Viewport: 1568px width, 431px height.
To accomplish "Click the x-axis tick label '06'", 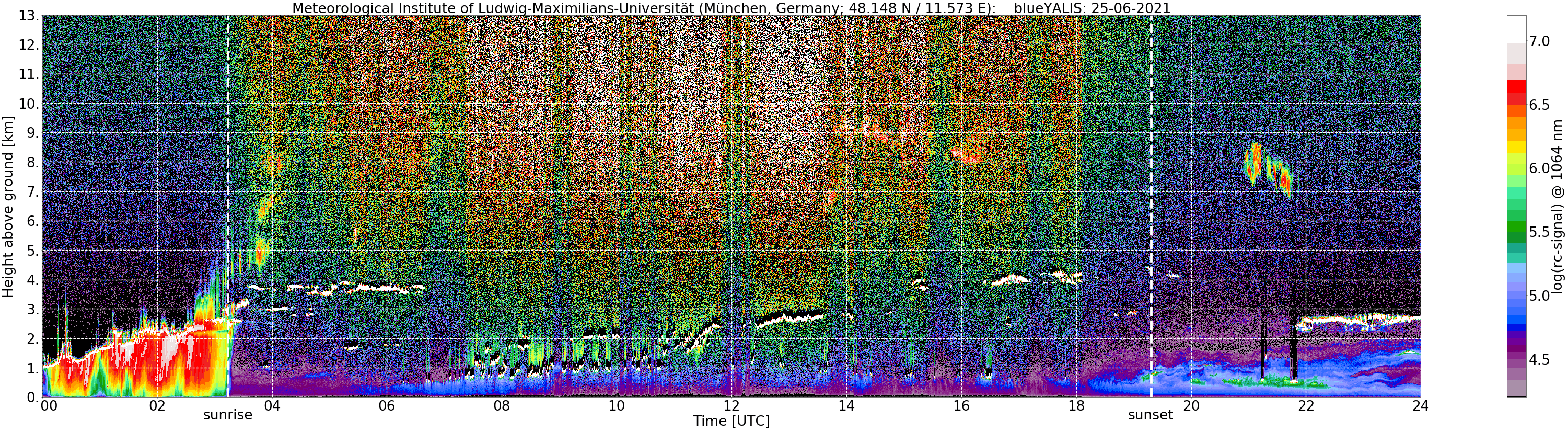I will click(387, 405).
